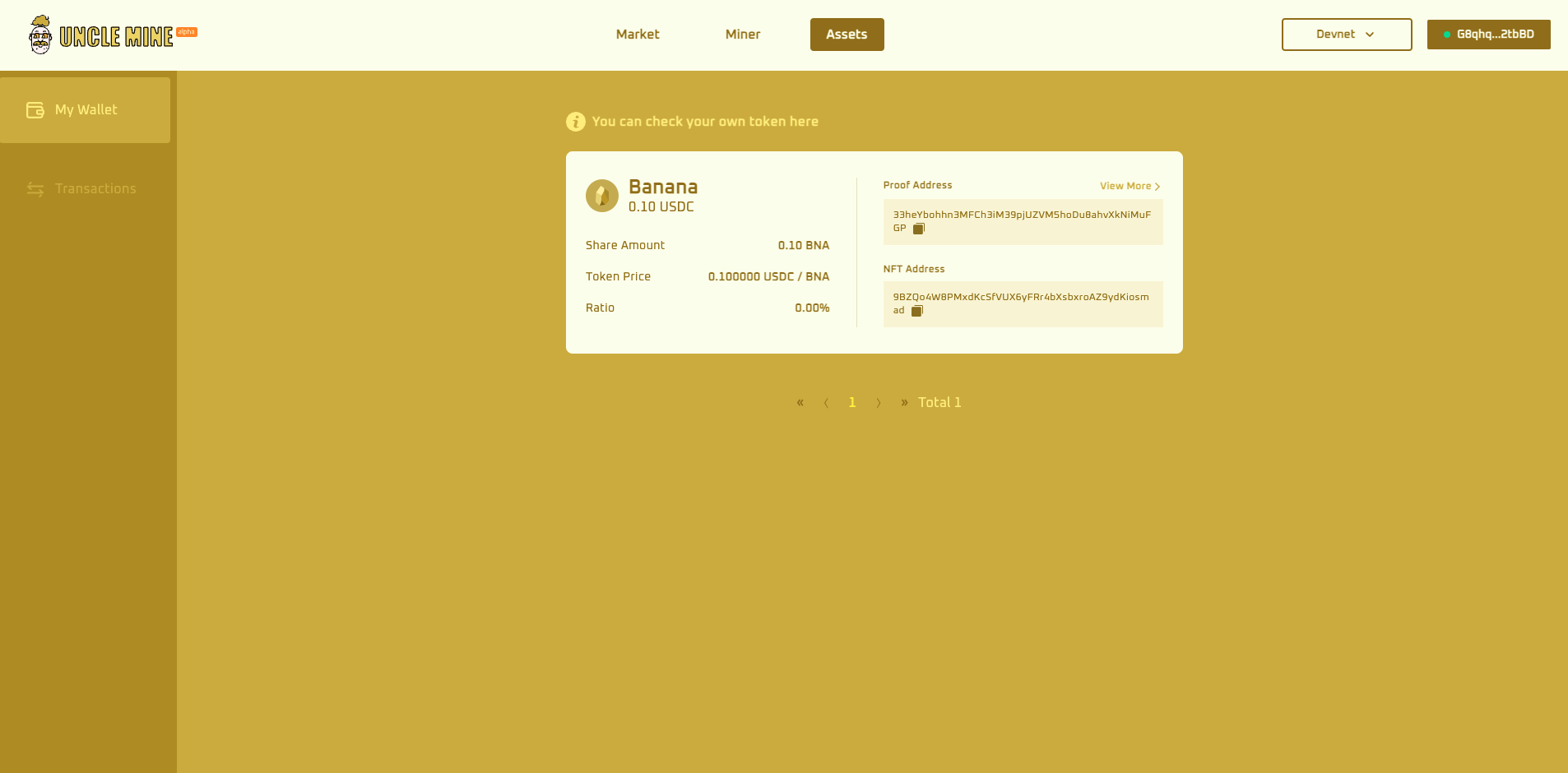Go to next page arrow
Viewport: 1568px width, 773px height.
(x=879, y=402)
